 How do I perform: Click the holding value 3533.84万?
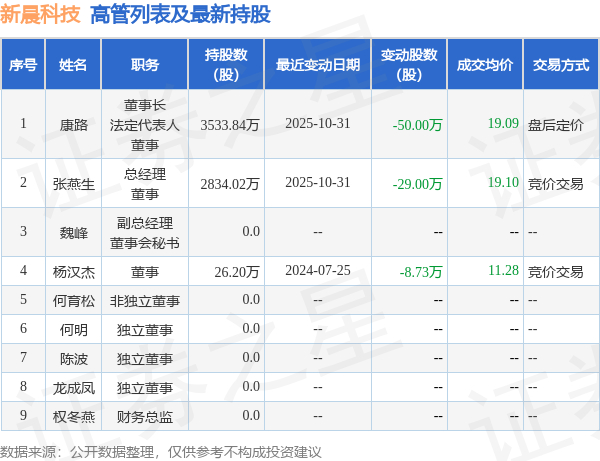click(x=230, y=125)
